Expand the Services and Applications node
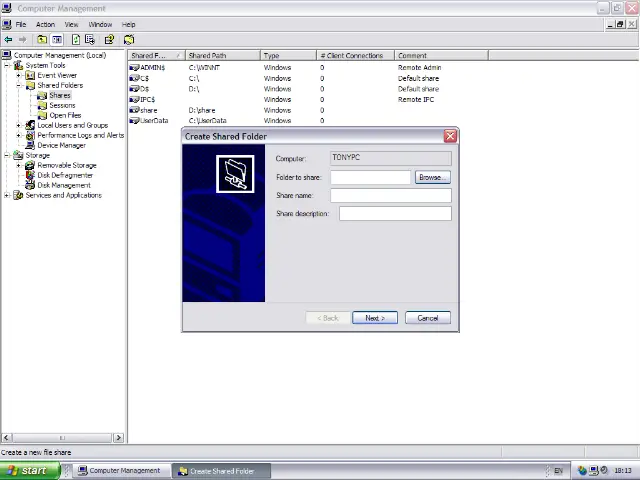This screenshot has width=640, height=480. [x=7, y=195]
